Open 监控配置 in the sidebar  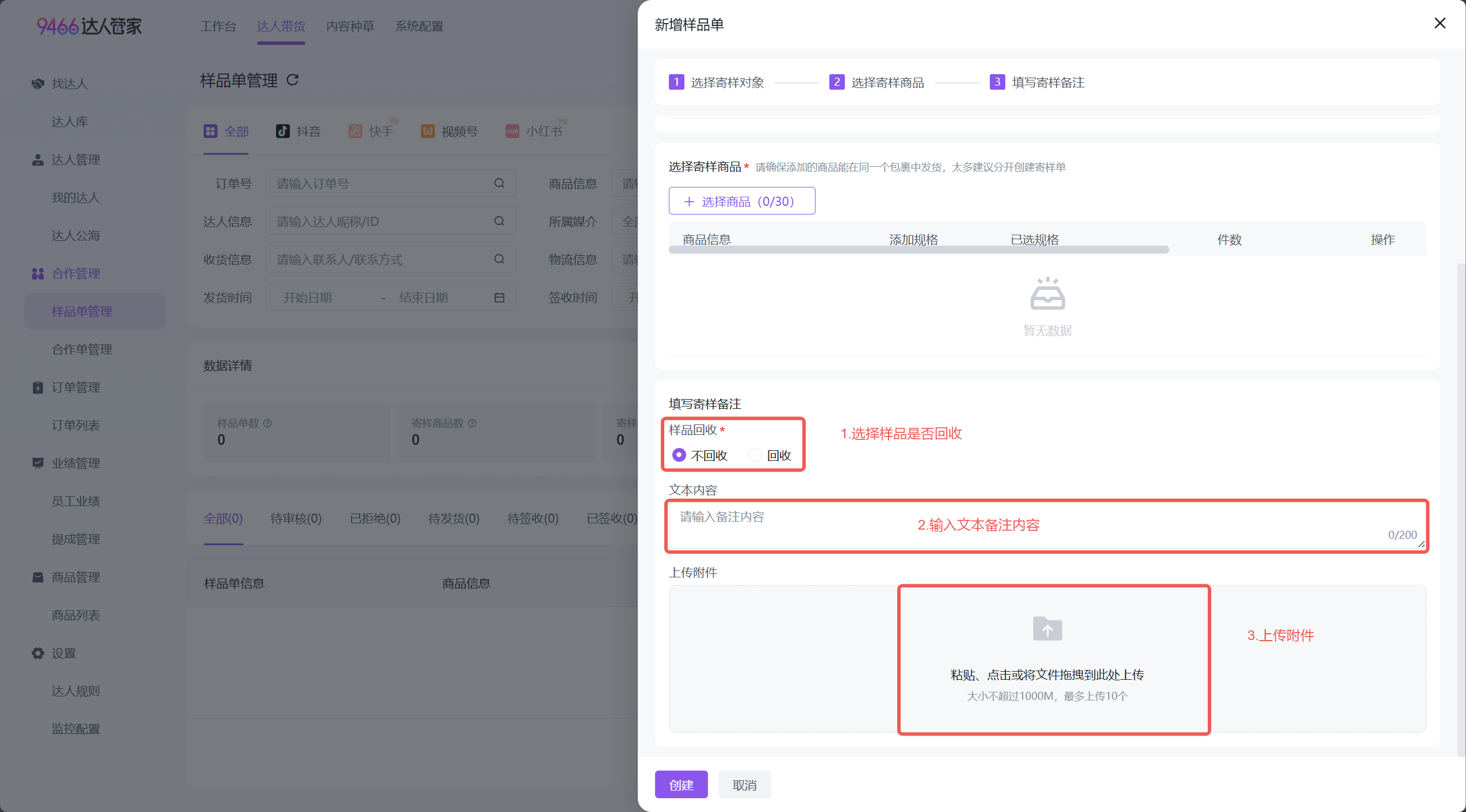pyautogui.click(x=76, y=729)
